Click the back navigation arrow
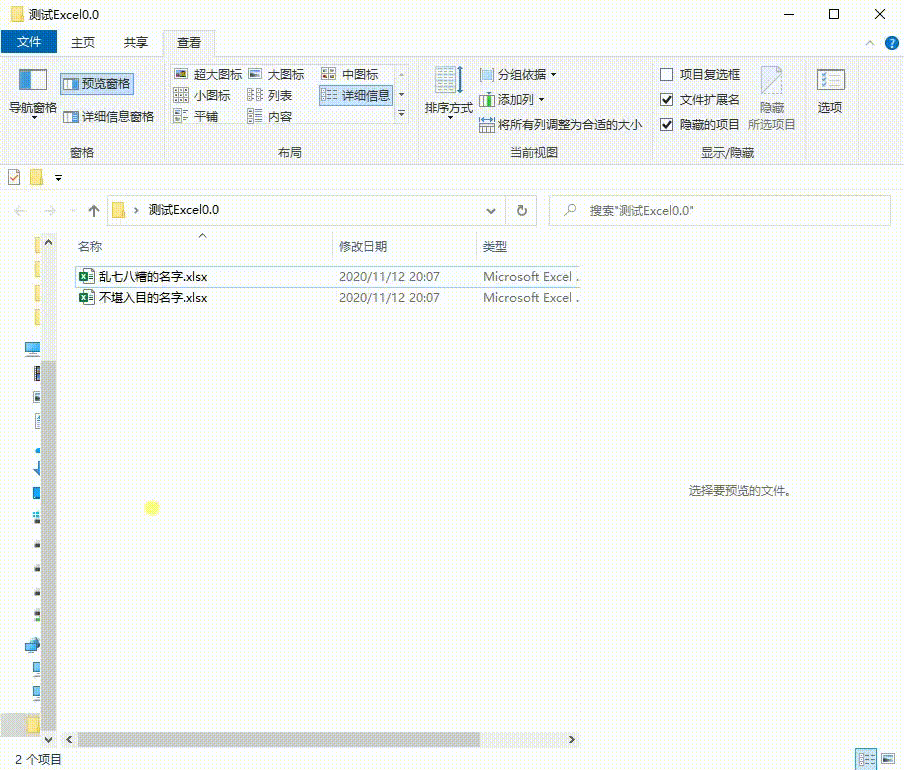Image resolution: width=904 pixels, height=770 pixels. coord(20,211)
